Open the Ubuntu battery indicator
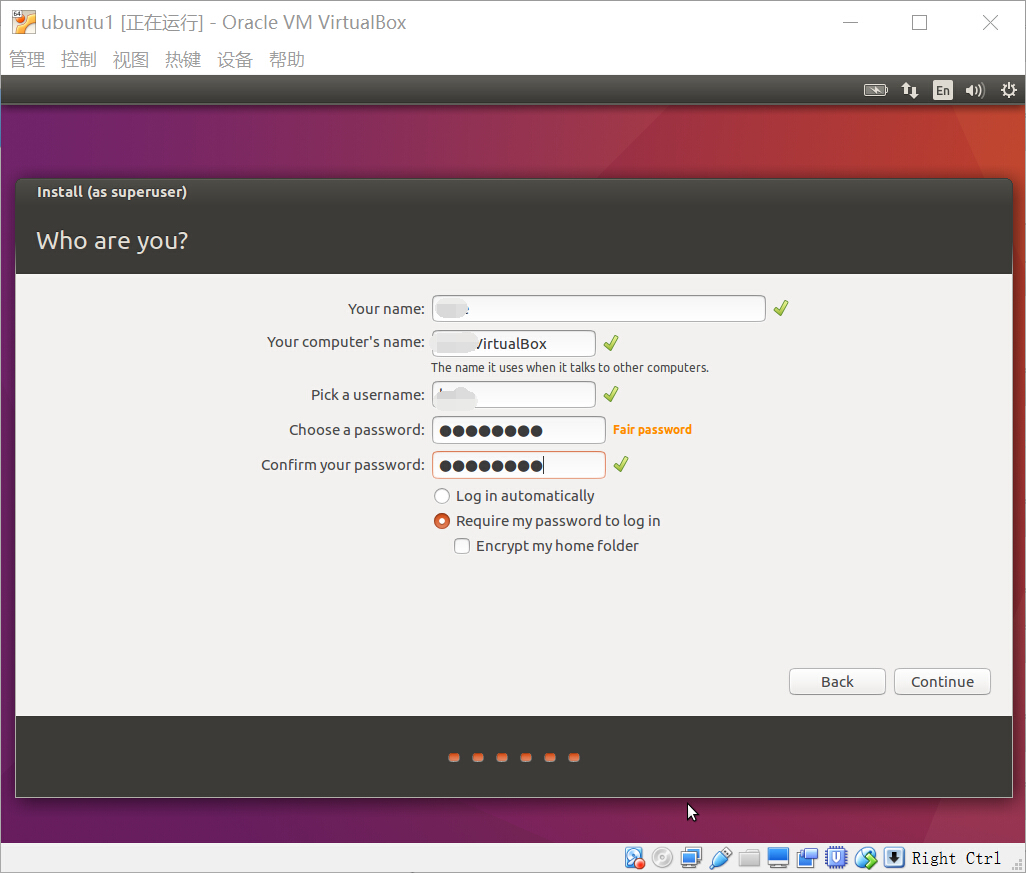1026x873 pixels. [876, 90]
